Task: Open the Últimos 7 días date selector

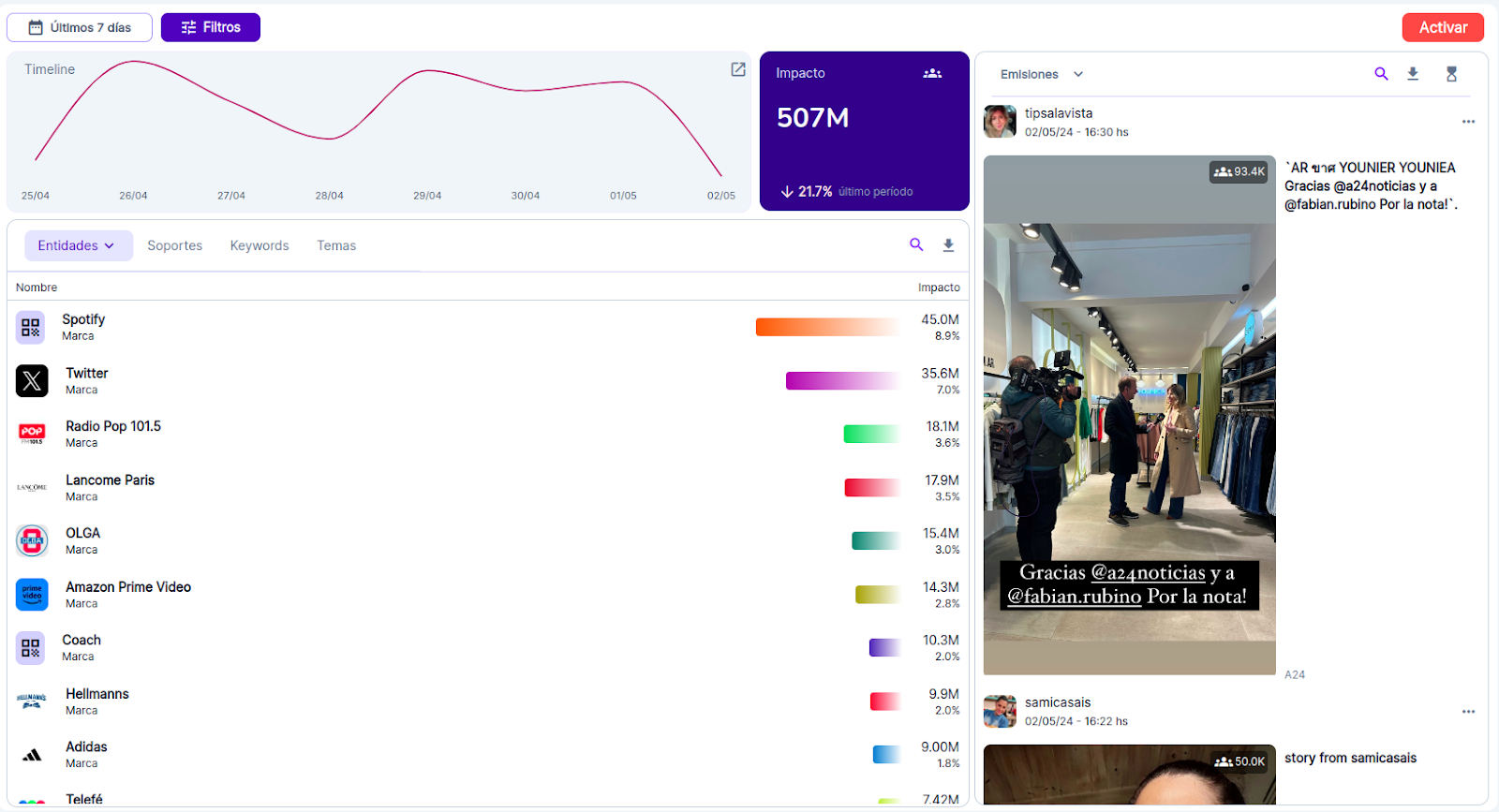Action: click(x=80, y=27)
